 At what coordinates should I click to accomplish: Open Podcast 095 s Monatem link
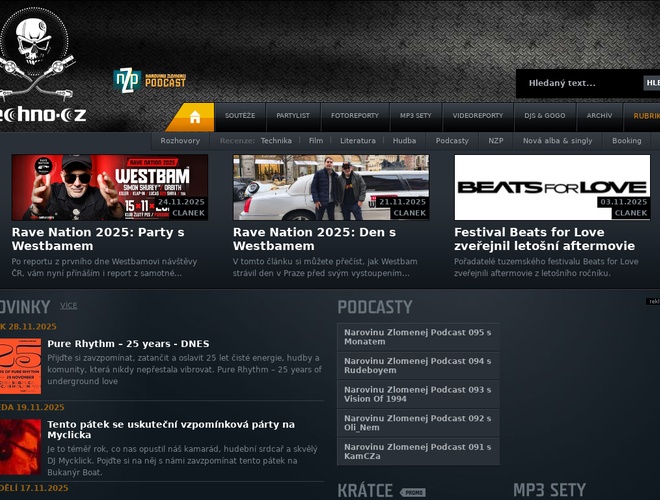418,336
